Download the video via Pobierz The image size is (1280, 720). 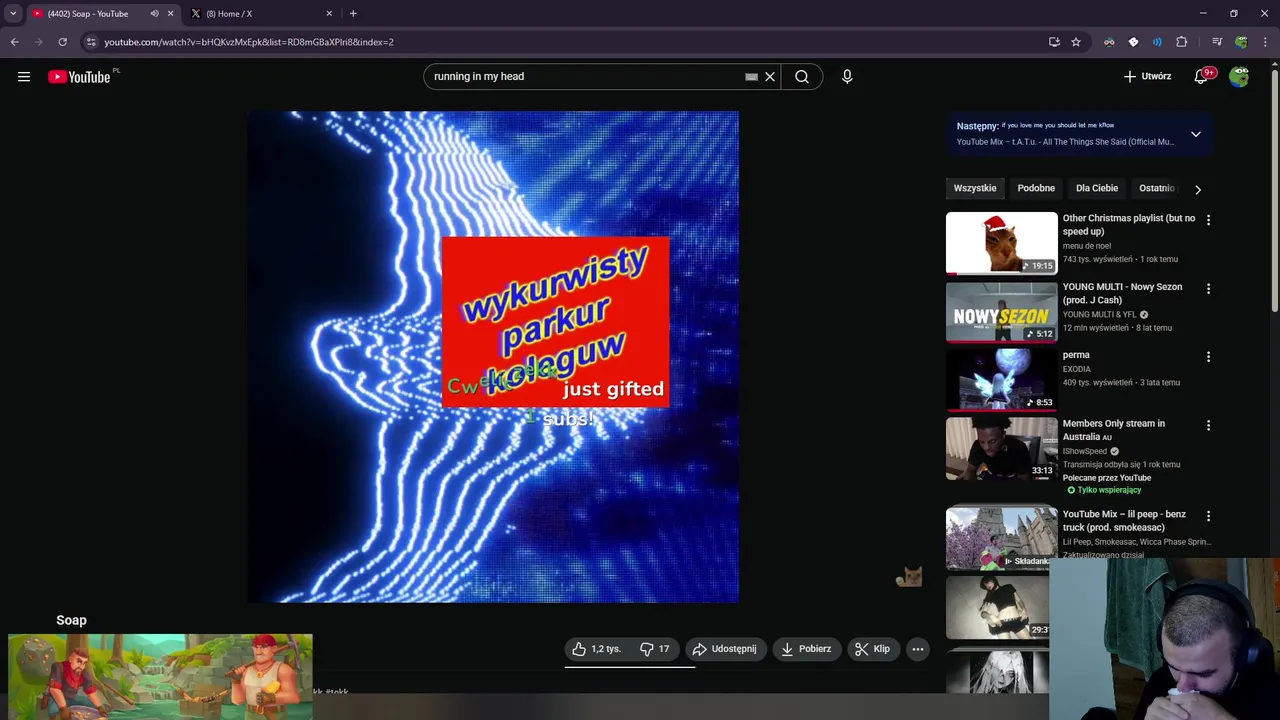tap(806, 649)
